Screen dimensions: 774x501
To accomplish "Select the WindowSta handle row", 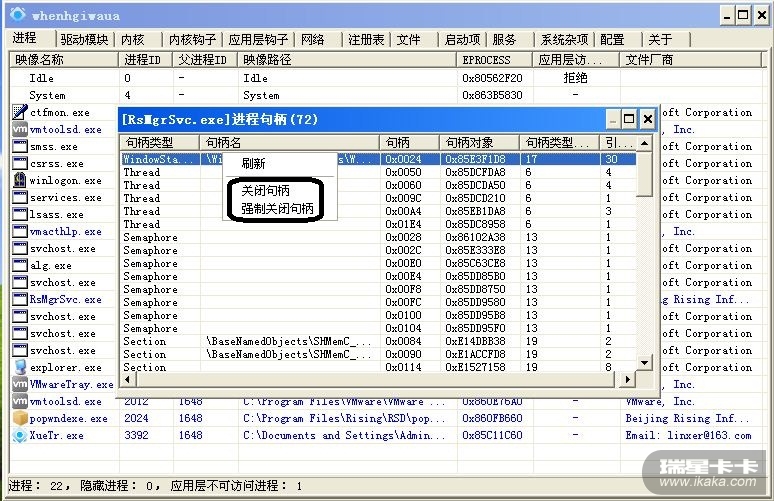I will point(379,159).
